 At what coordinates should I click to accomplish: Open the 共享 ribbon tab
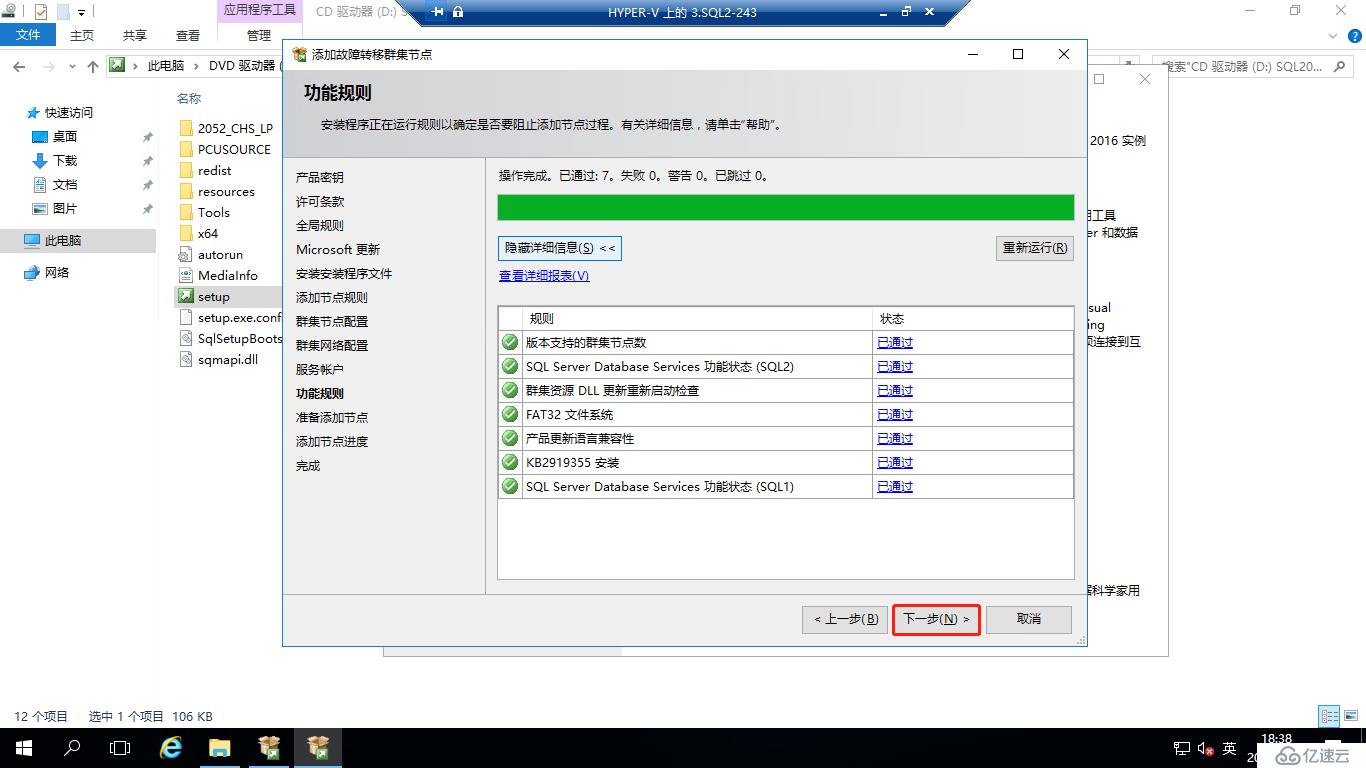[x=135, y=35]
